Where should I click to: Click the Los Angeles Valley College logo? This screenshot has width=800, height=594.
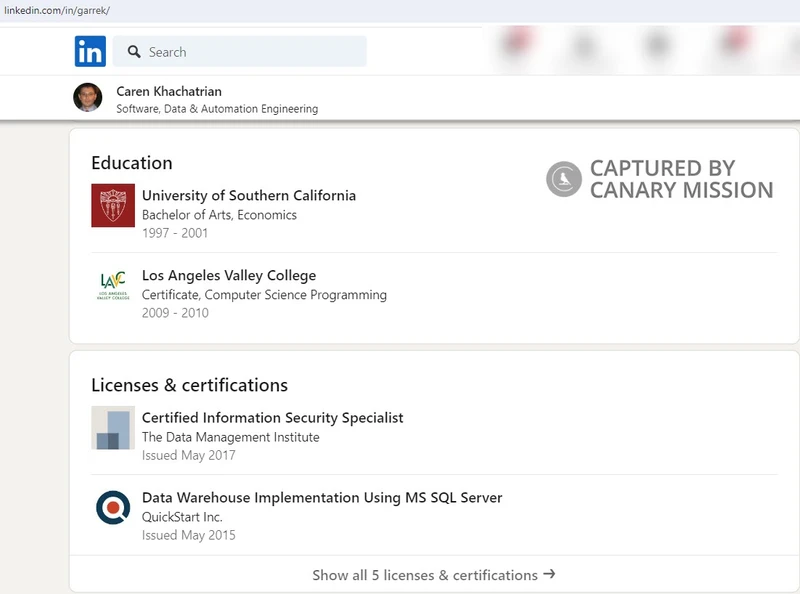[x=113, y=285]
